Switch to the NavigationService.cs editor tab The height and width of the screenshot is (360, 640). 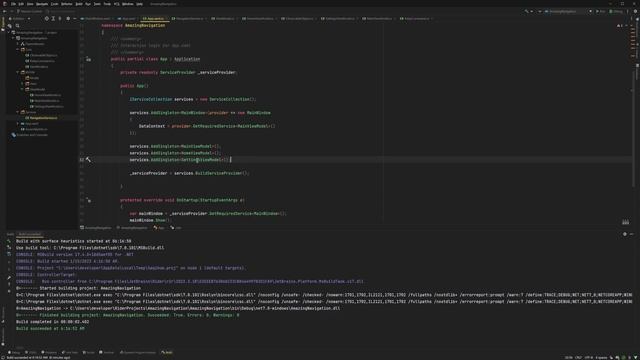(189, 18)
